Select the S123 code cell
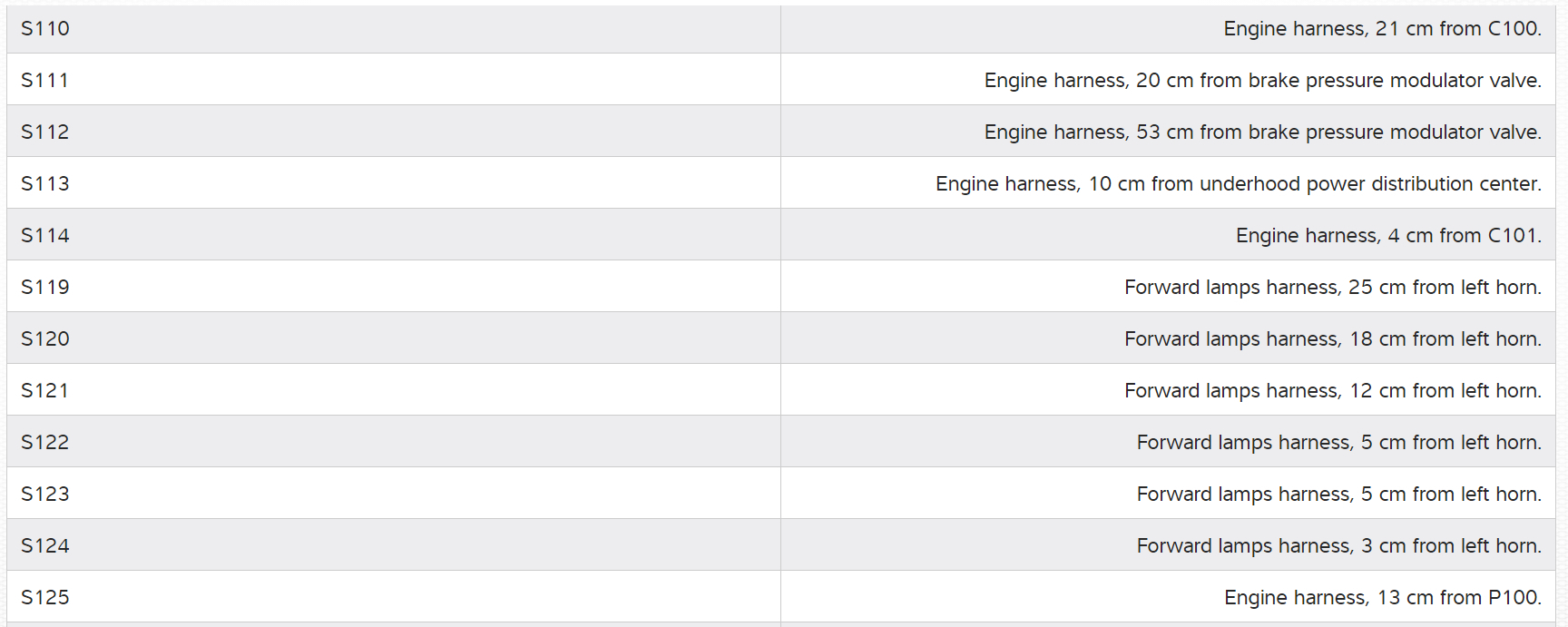 pyautogui.click(x=45, y=495)
